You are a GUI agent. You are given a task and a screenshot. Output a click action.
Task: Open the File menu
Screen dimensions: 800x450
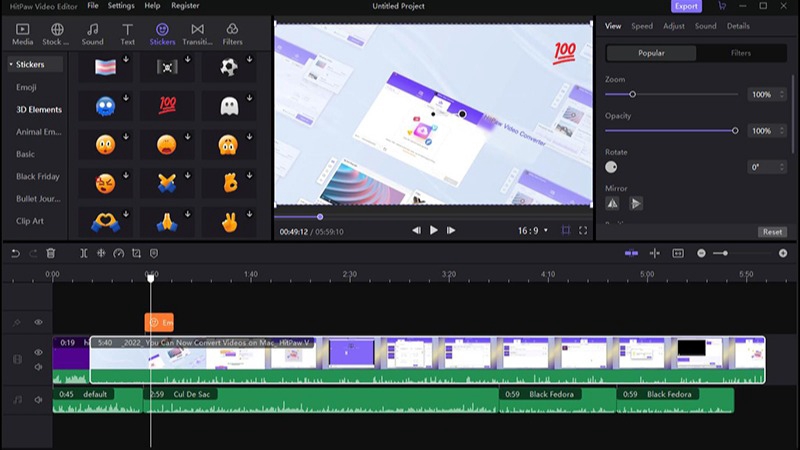(93, 6)
